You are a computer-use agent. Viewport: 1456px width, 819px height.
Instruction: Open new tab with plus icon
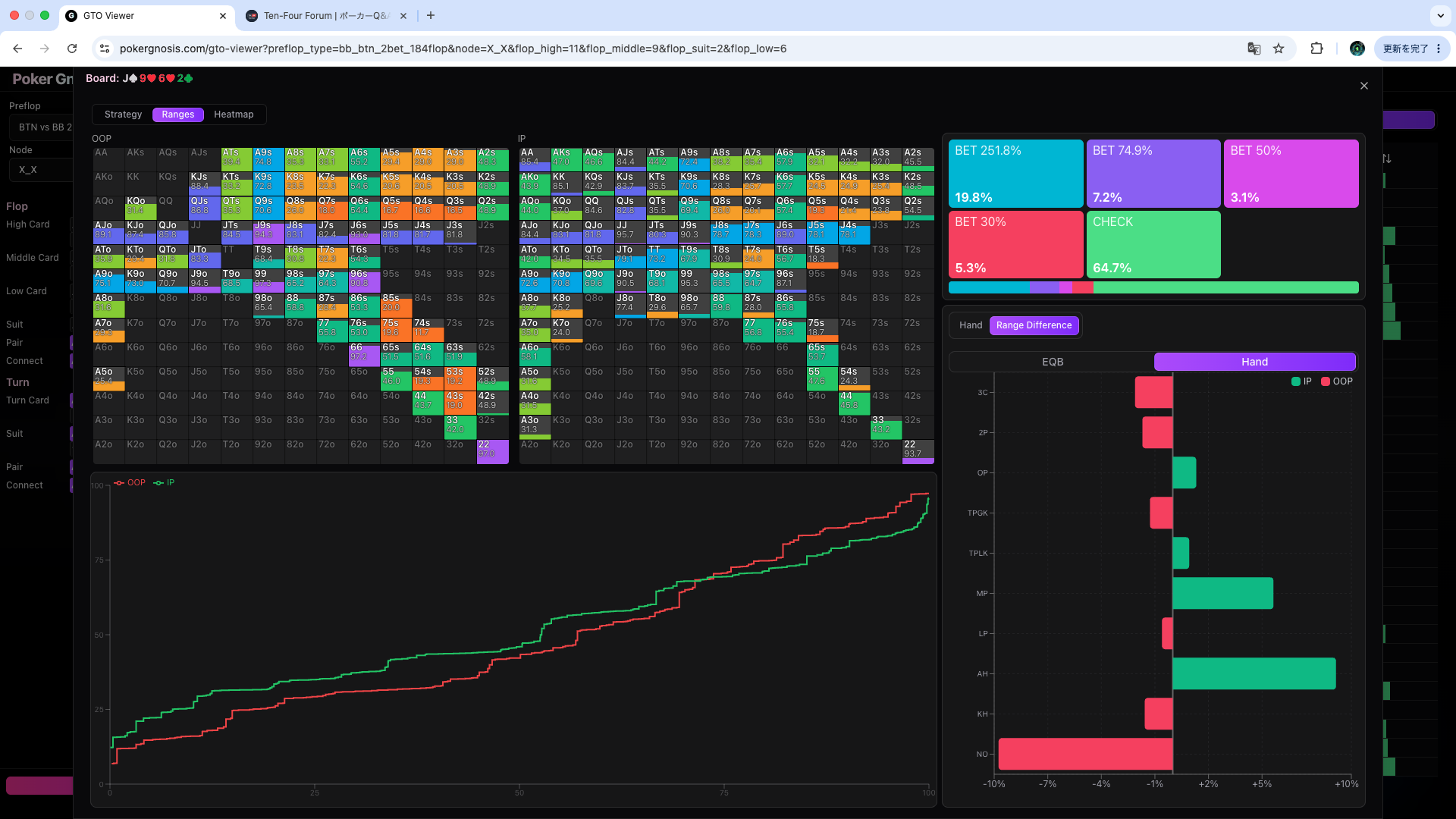click(x=431, y=15)
